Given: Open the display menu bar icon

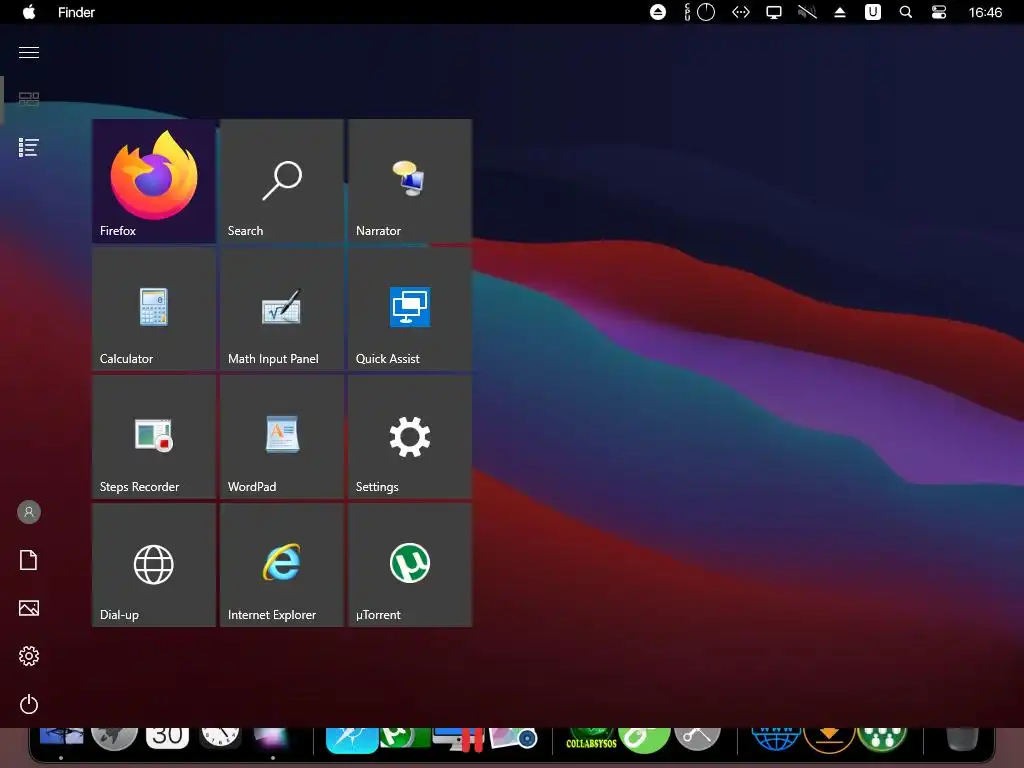Looking at the screenshot, I should (774, 12).
